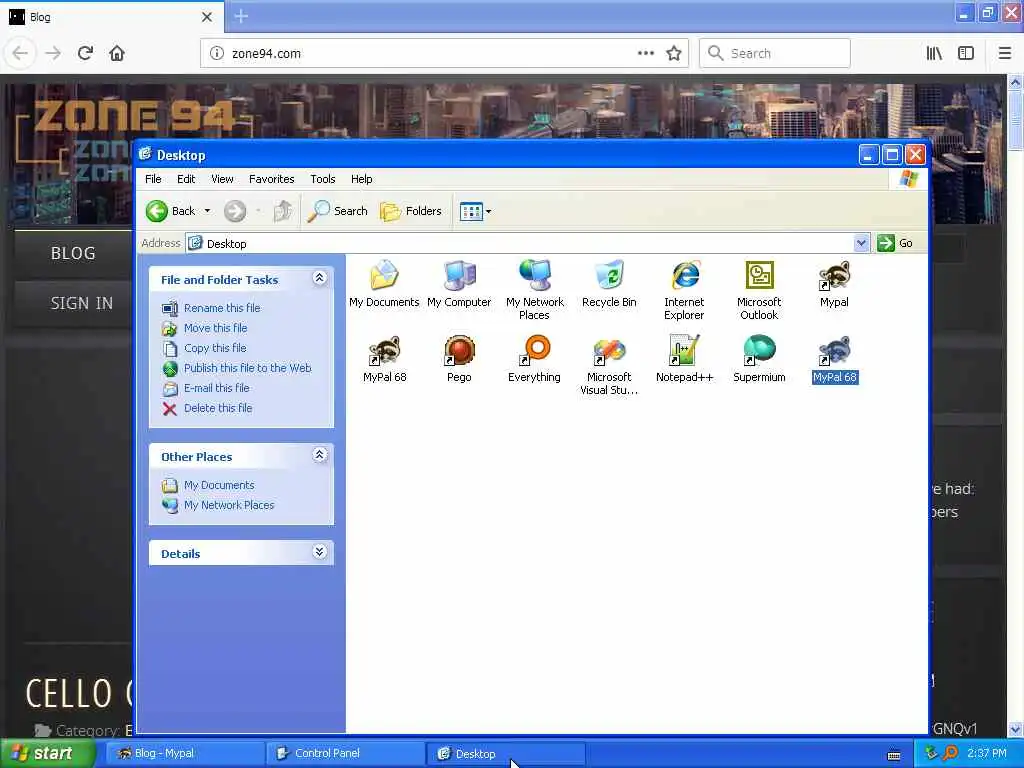Bookmark this page with star icon
This screenshot has width=1024, height=768.
pyautogui.click(x=674, y=54)
